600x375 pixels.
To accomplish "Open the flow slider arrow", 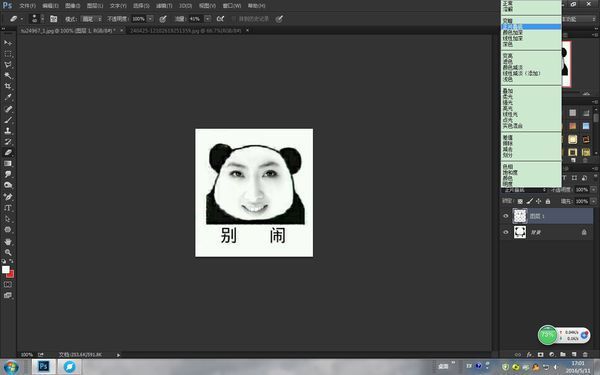I will (x=207, y=18).
